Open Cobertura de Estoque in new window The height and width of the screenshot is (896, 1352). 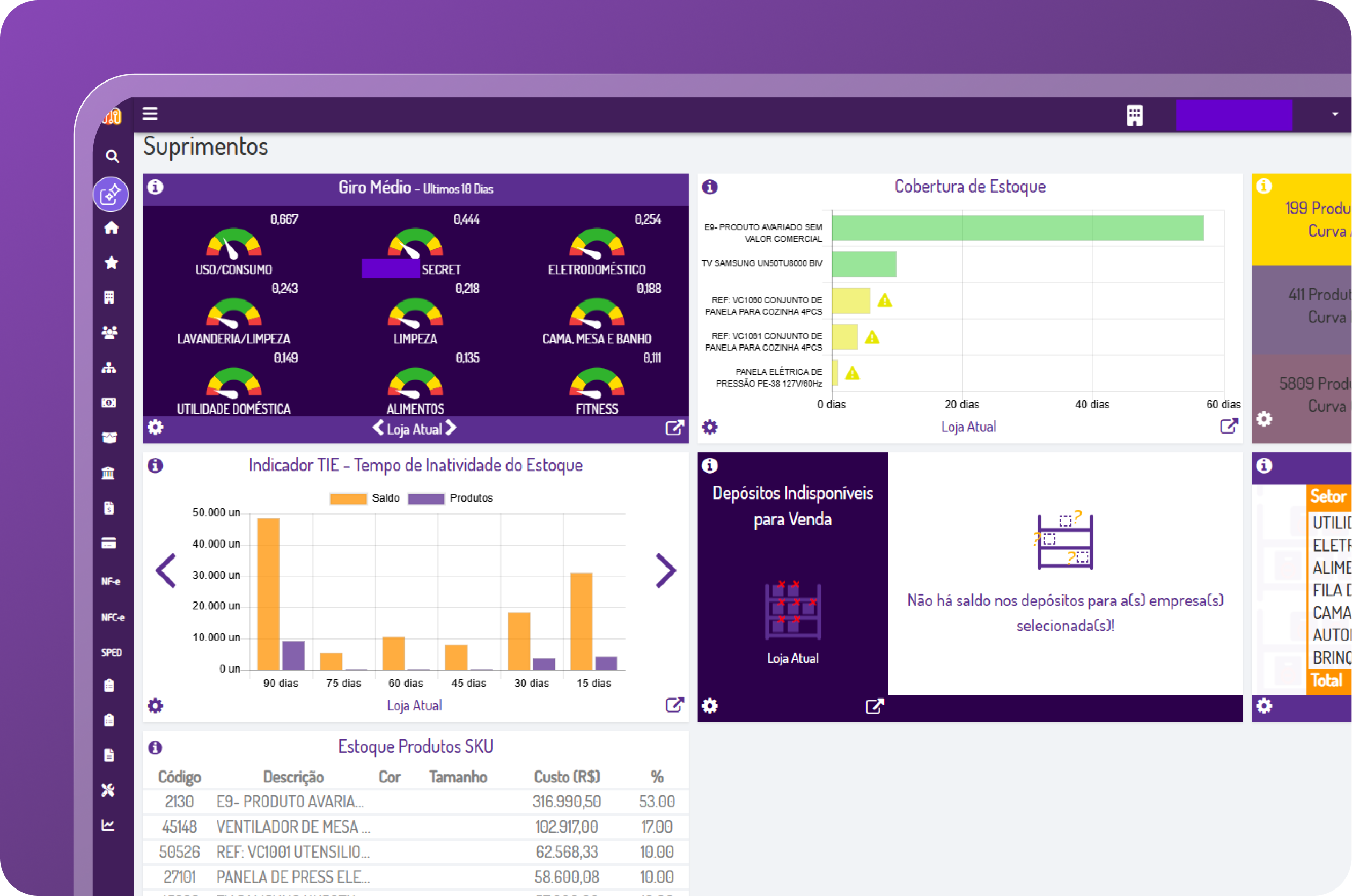pos(1229,427)
